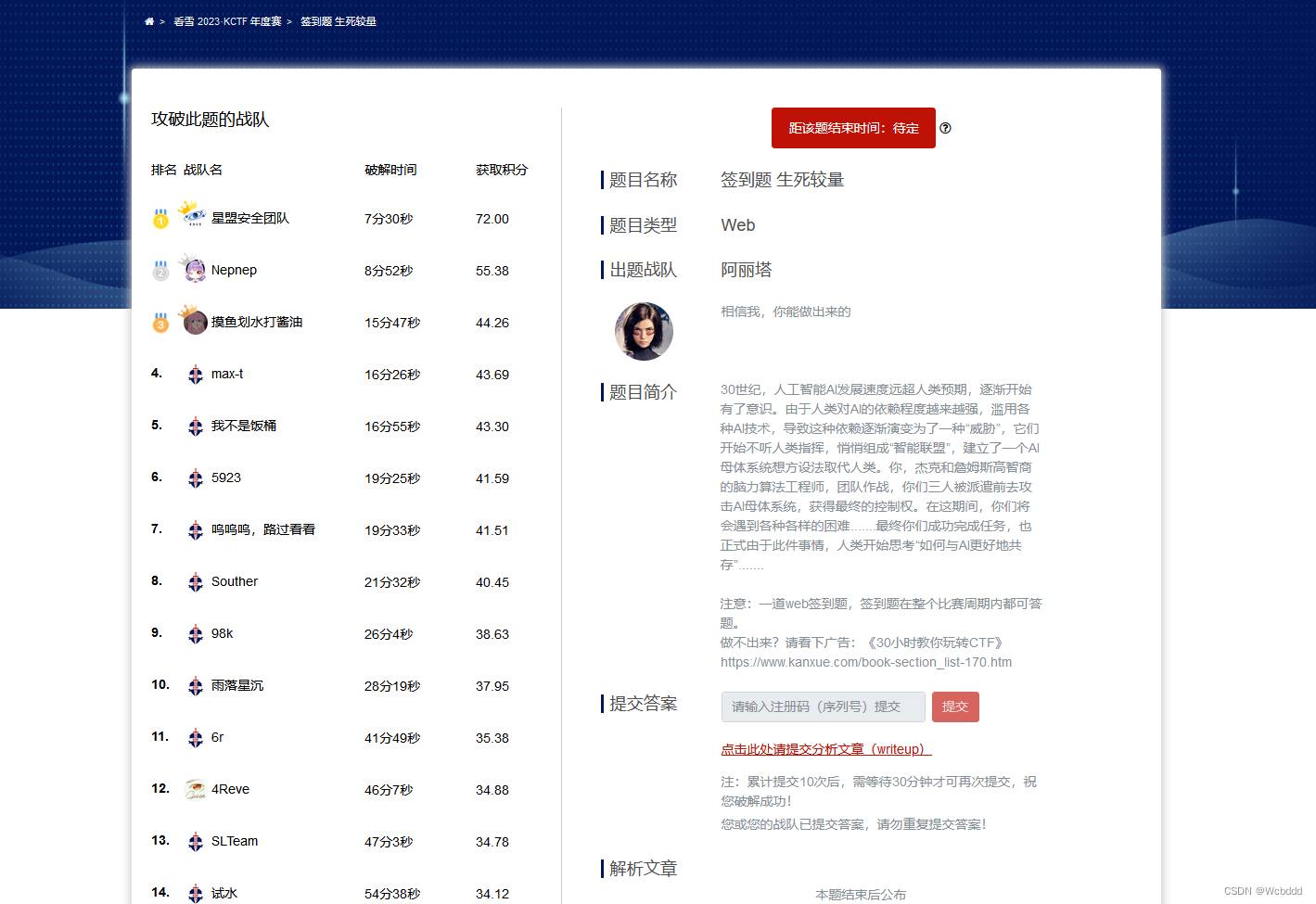Click the 相信我，你能做出来的 tagline
This screenshot has height=904, width=1316.
pyautogui.click(x=786, y=312)
